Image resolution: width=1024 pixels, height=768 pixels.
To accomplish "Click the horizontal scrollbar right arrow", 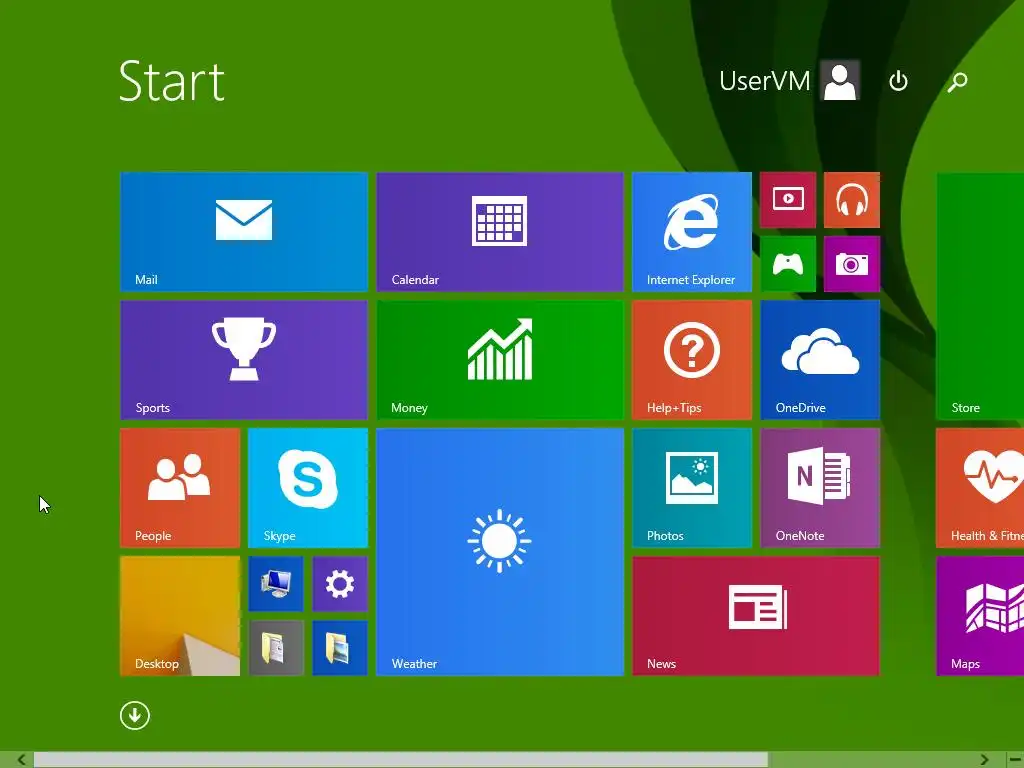I will 984,760.
